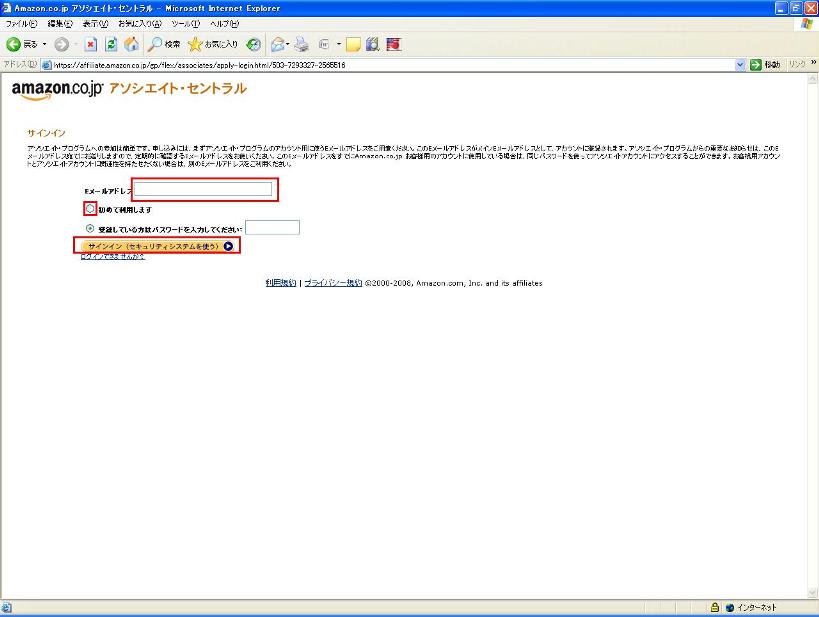The height and width of the screenshot is (617, 819).
Task: Select the 初めて利用します radio button
Action: click(x=90, y=209)
